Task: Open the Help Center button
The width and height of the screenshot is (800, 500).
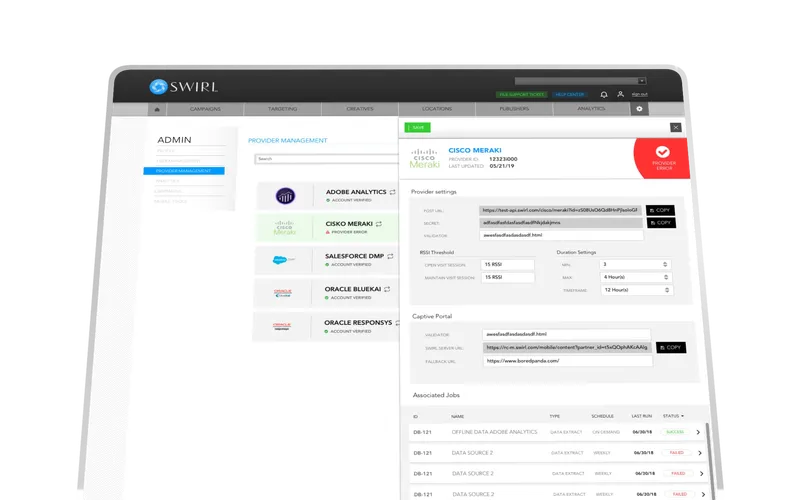Action: (x=569, y=94)
